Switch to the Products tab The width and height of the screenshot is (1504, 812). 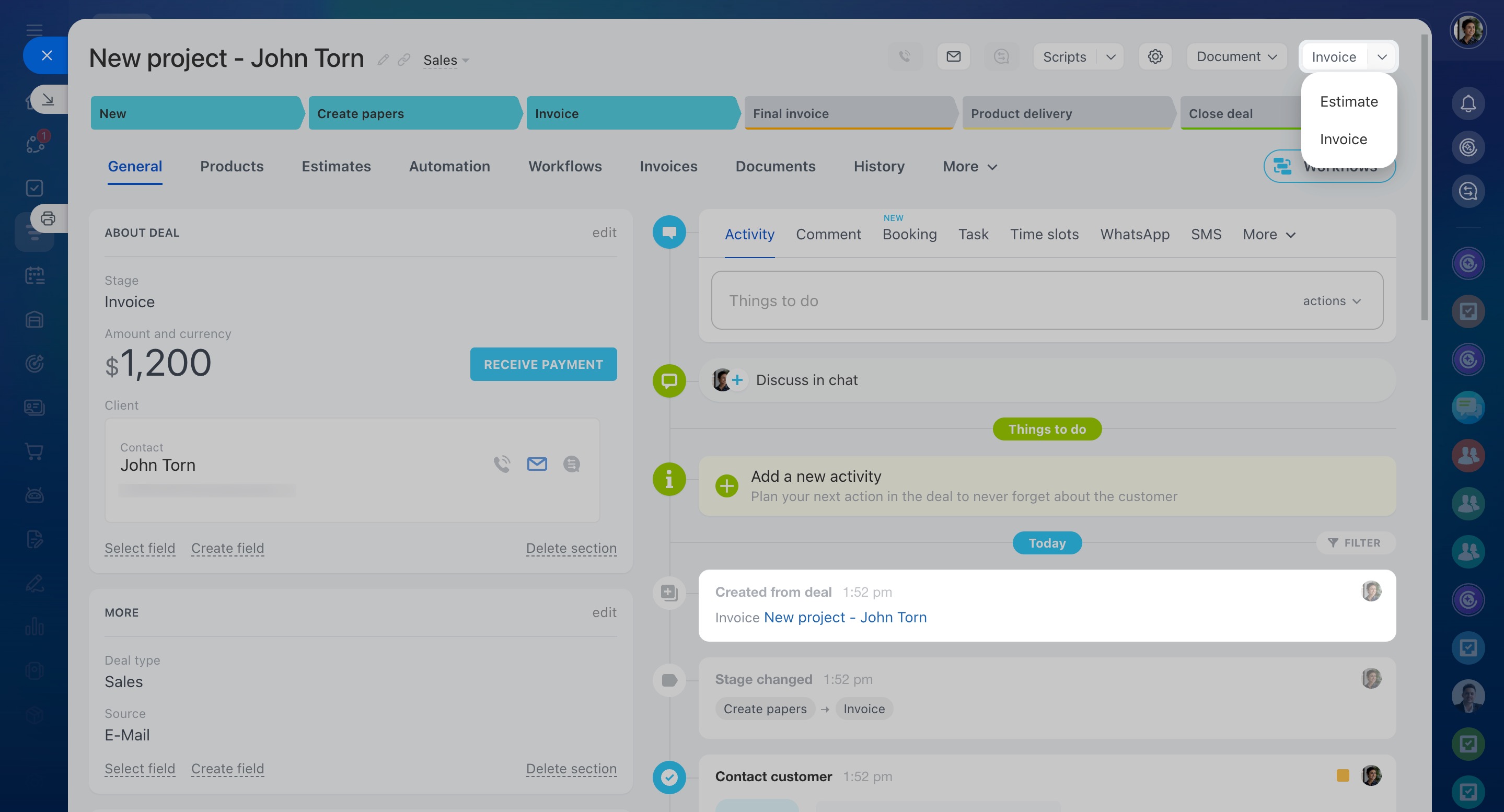[x=232, y=166]
